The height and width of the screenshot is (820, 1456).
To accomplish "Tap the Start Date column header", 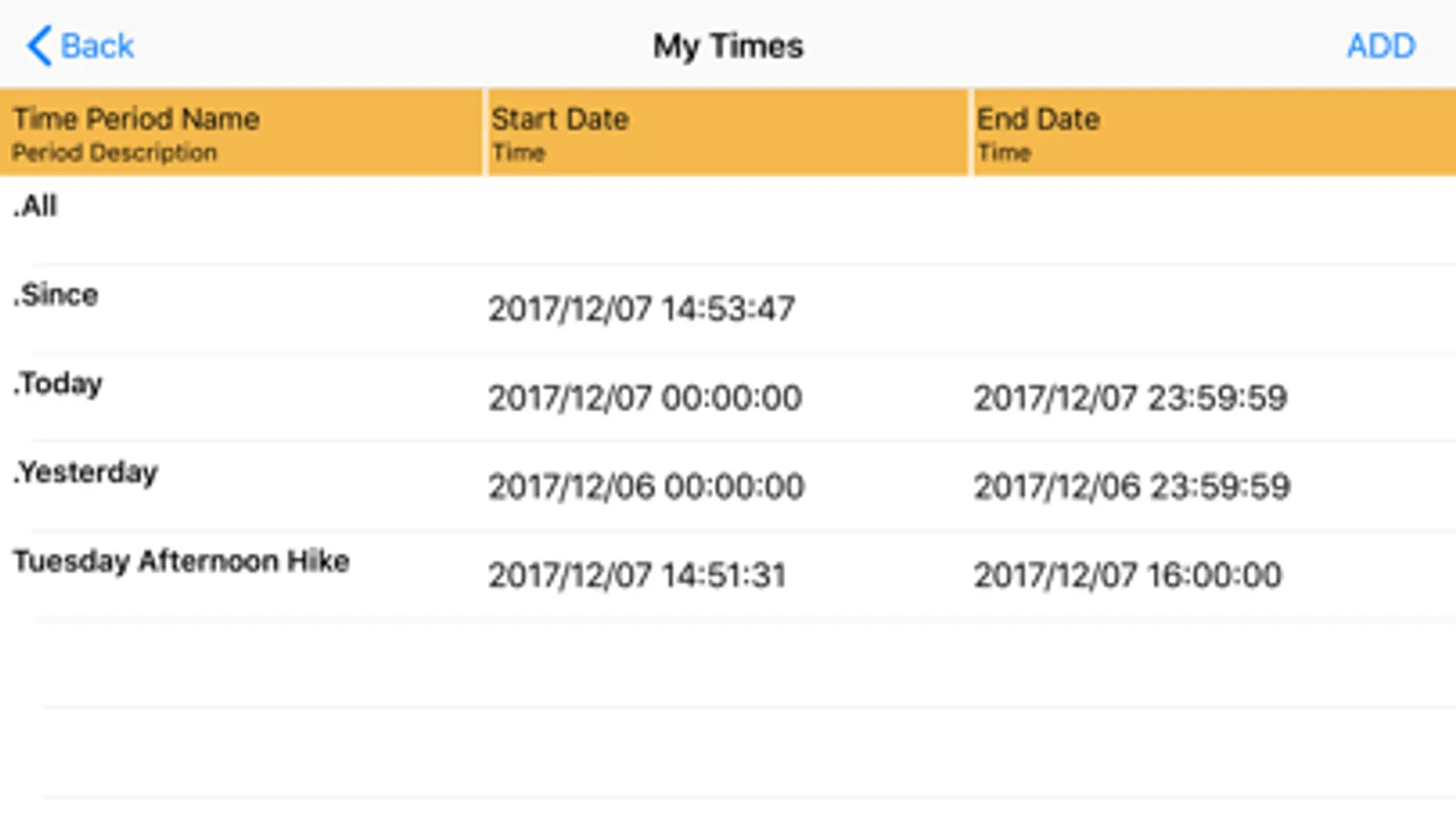I will (x=560, y=119).
